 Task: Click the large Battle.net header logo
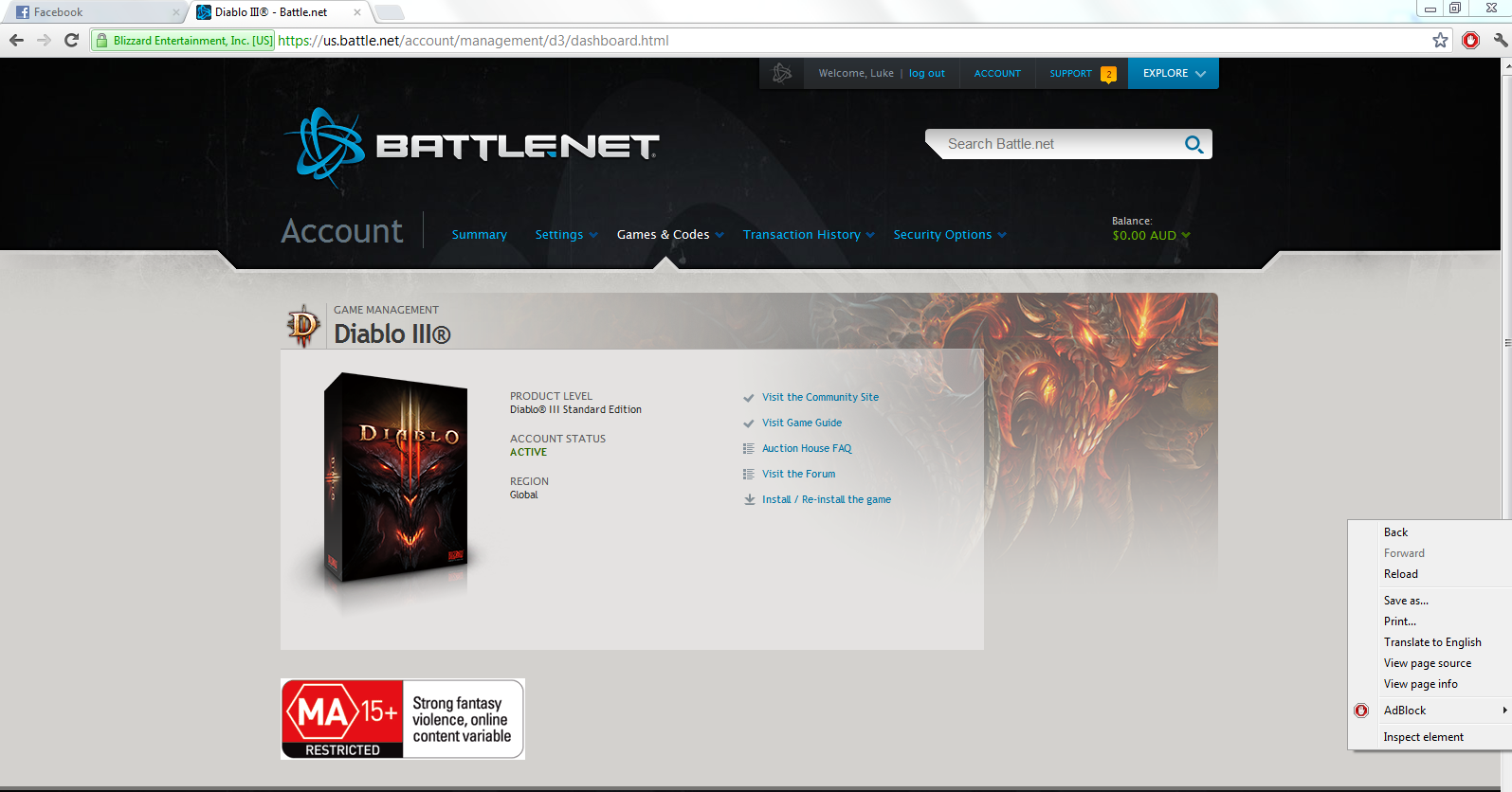coord(471,147)
